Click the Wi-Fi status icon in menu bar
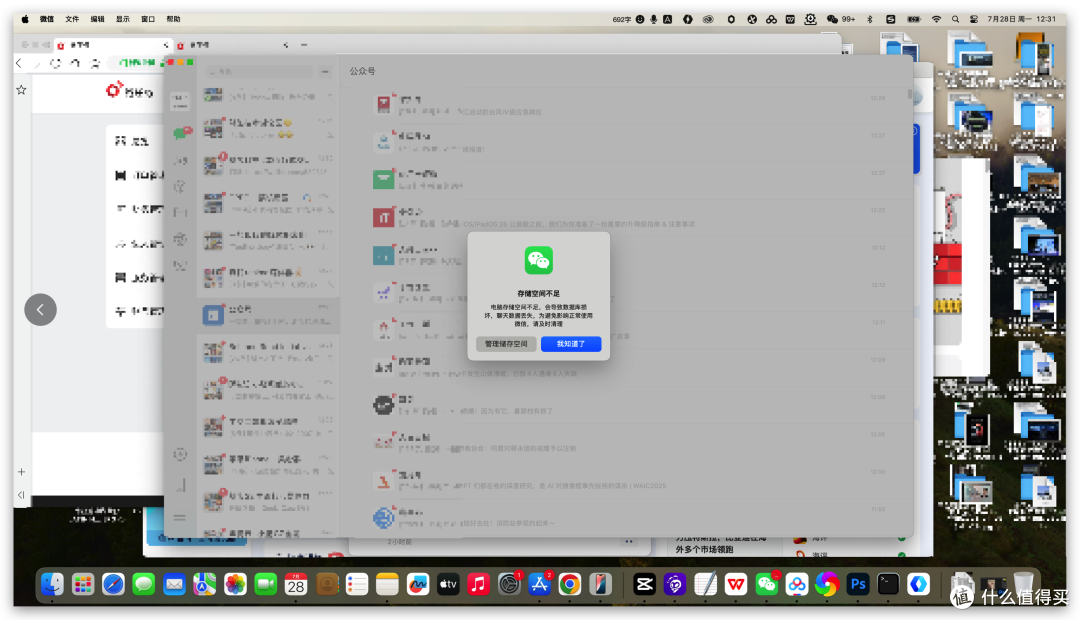The image size is (1080, 620). tap(936, 19)
